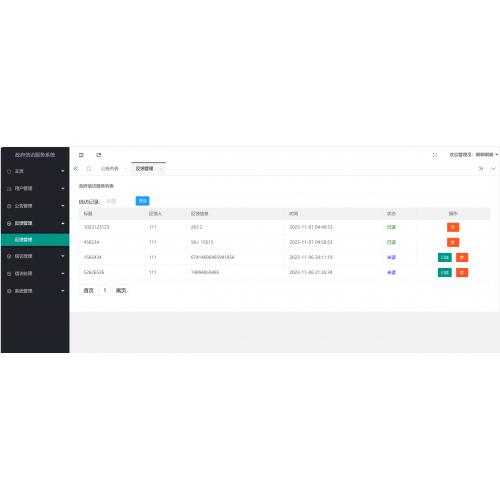Click the home icon tab
Image resolution: width=500 pixels, height=500 pixels.
(89, 169)
